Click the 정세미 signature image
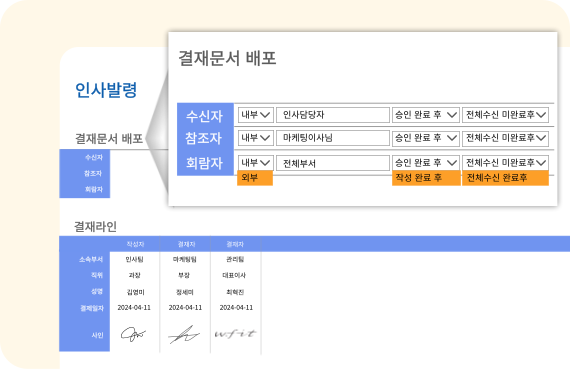The width and height of the screenshot is (570, 370). click(x=184, y=335)
